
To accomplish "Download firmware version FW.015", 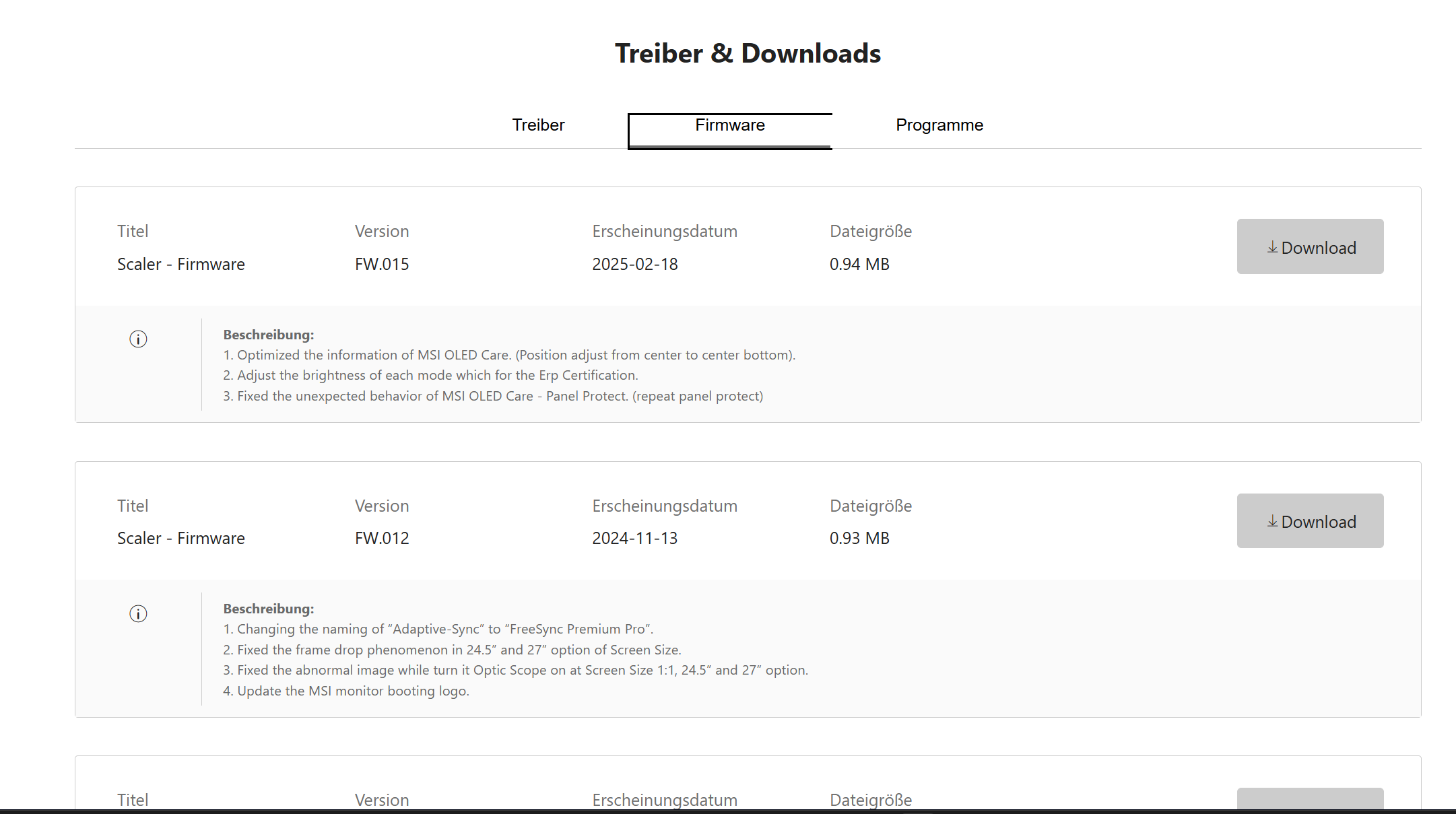I will [1309, 246].
